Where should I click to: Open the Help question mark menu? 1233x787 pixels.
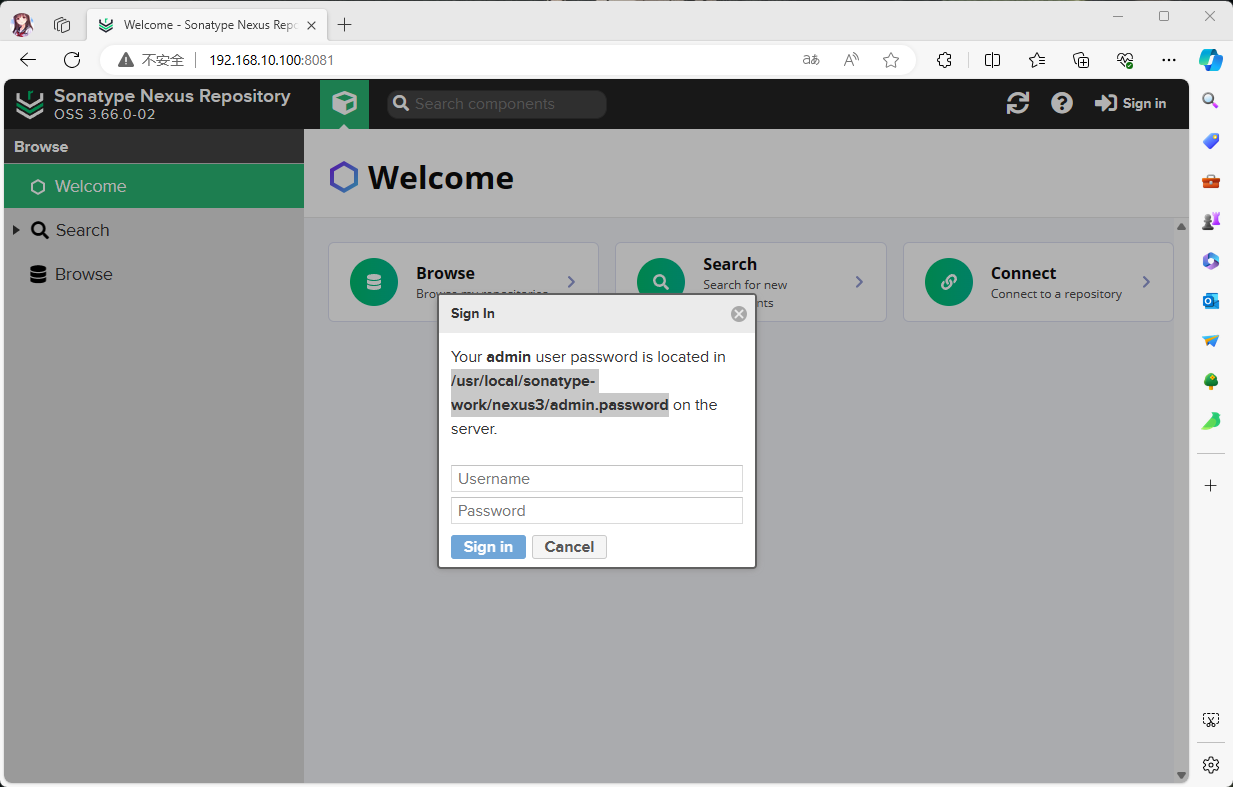tap(1062, 103)
